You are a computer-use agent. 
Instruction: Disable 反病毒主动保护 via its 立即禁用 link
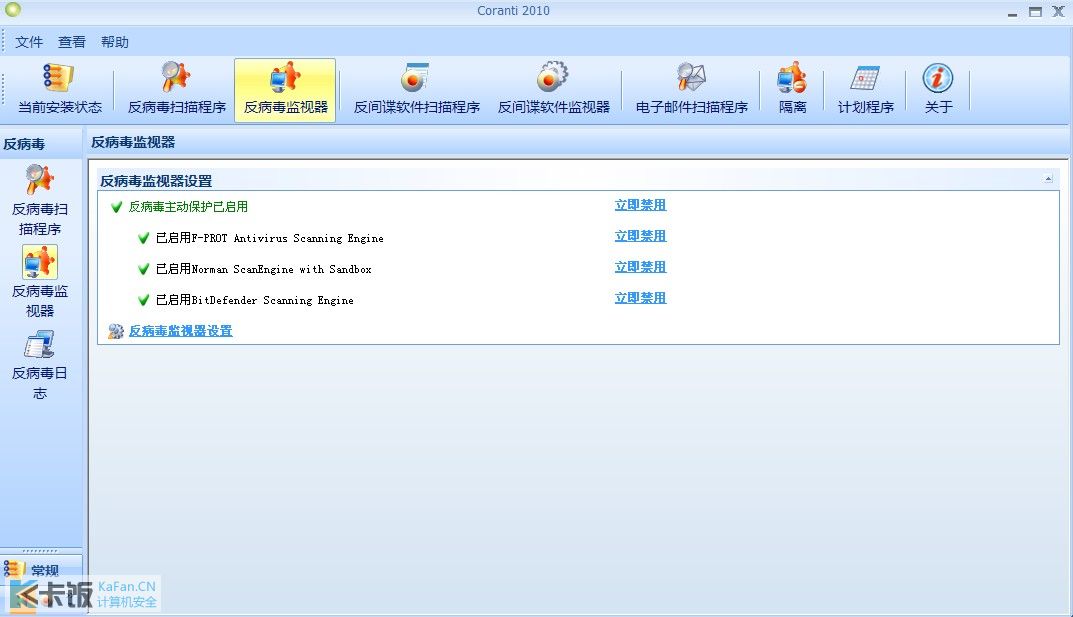click(640, 205)
